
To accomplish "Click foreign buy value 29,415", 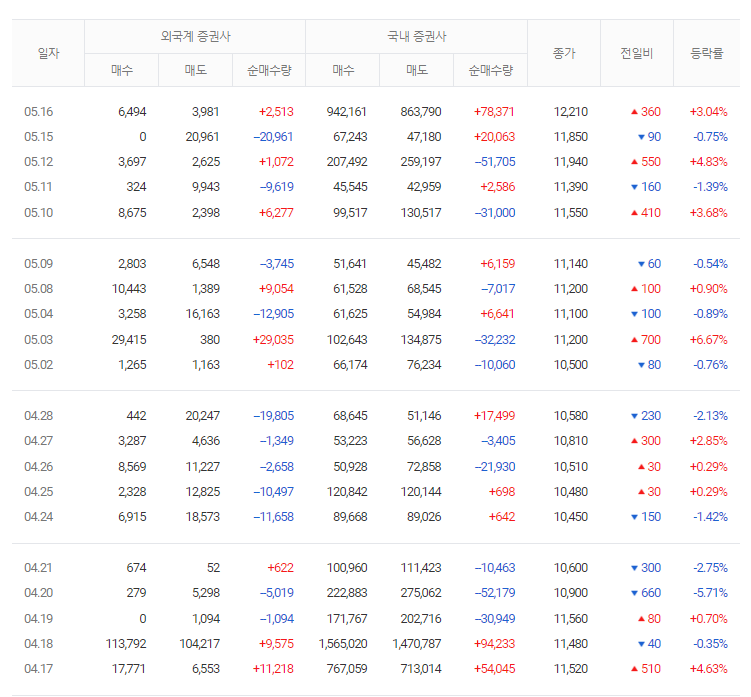I will click(x=129, y=339).
